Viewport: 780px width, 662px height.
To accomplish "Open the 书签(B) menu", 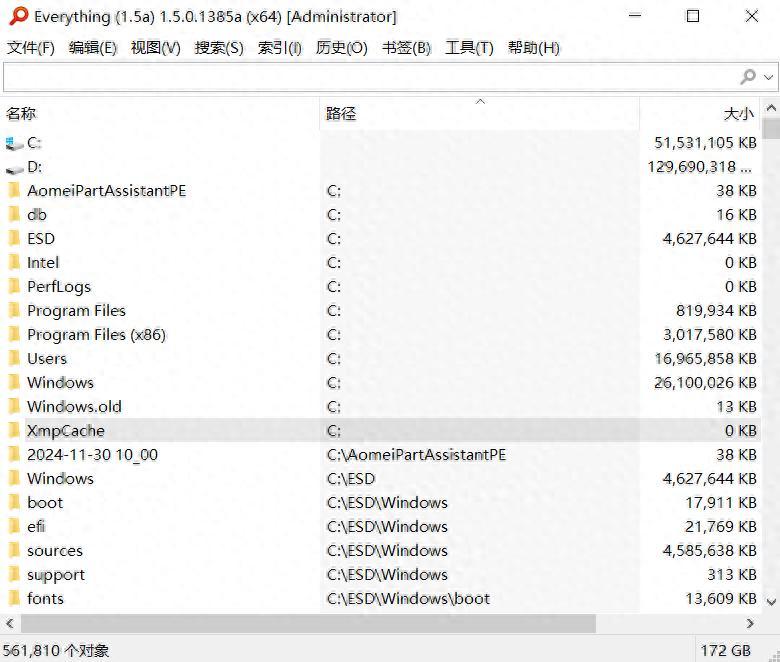I will [x=406, y=48].
